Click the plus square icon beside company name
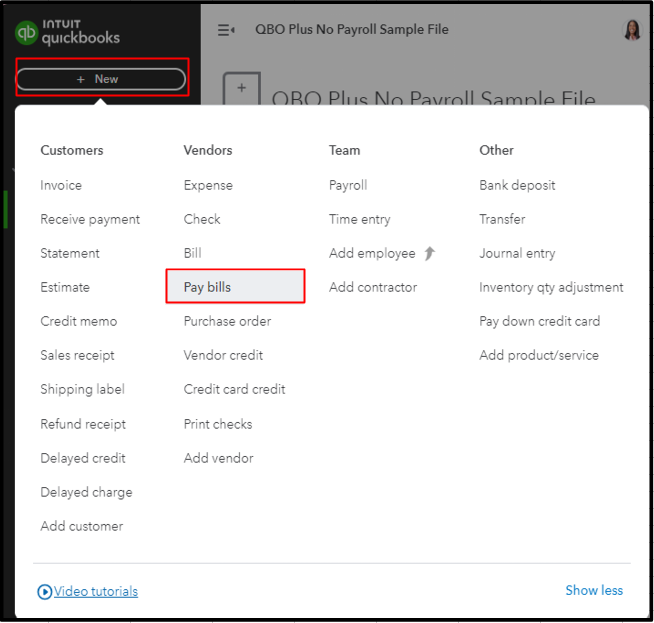 (x=241, y=89)
